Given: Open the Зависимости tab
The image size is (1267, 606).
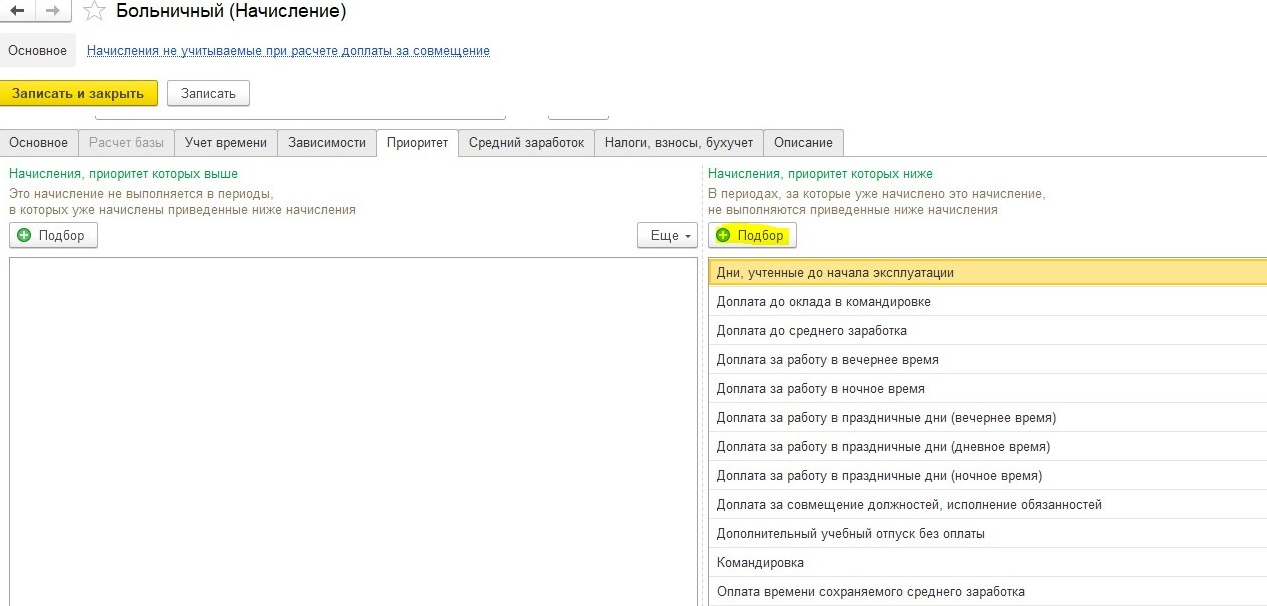Looking at the screenshot, I should (327, 143).
